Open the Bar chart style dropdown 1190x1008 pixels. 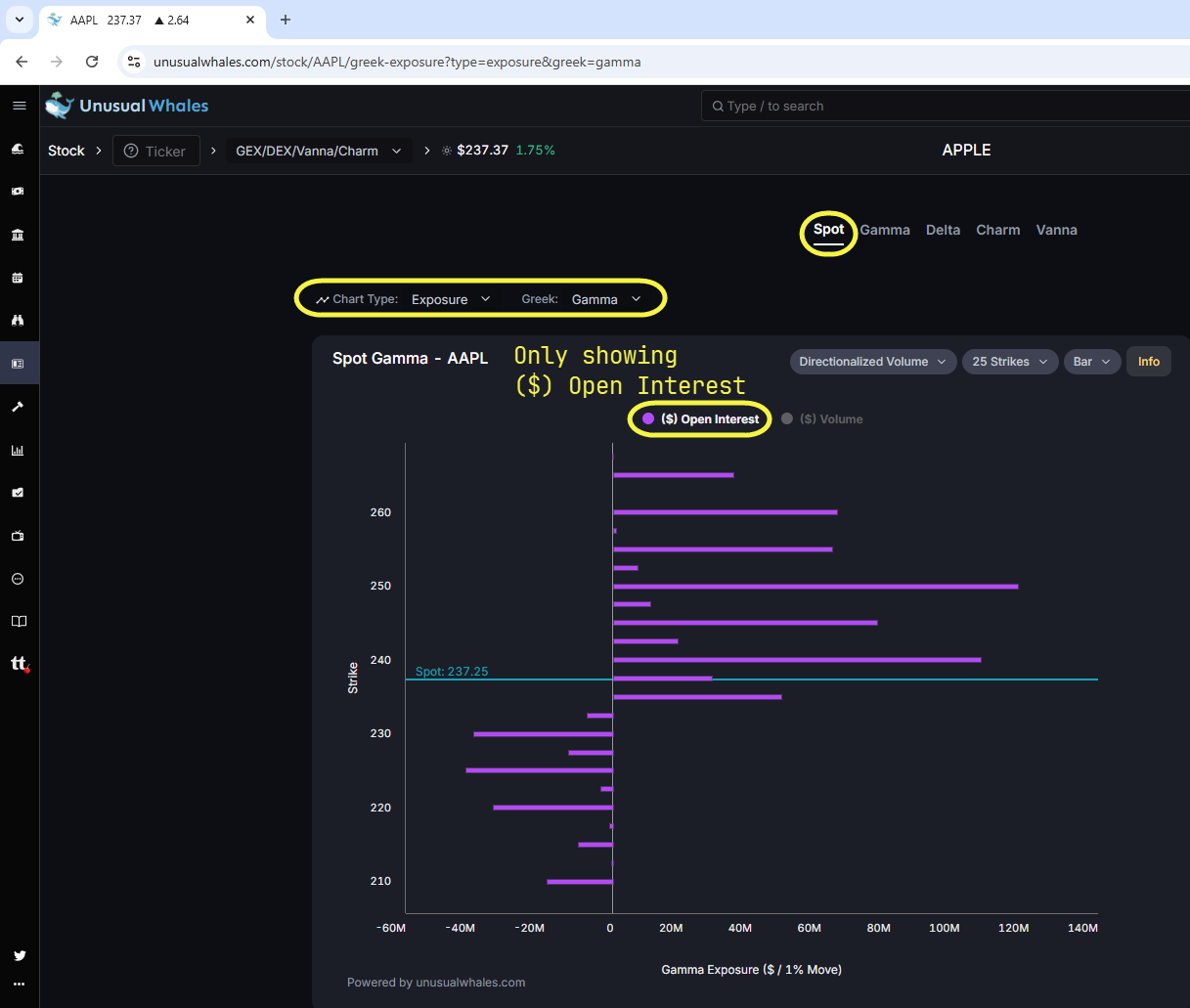pos(1092,362)
